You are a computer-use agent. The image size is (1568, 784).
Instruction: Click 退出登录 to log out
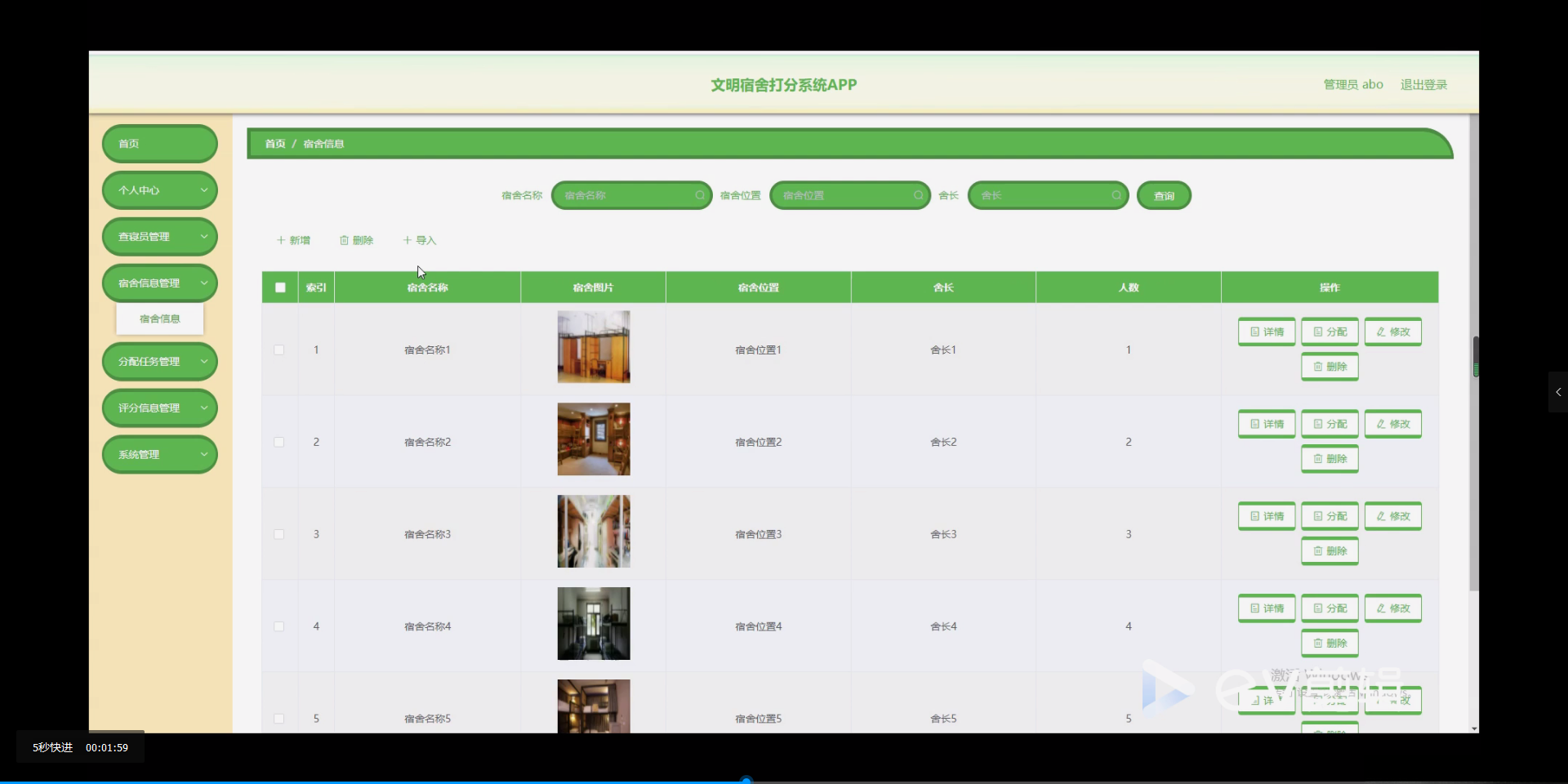tap(1423, 84)
